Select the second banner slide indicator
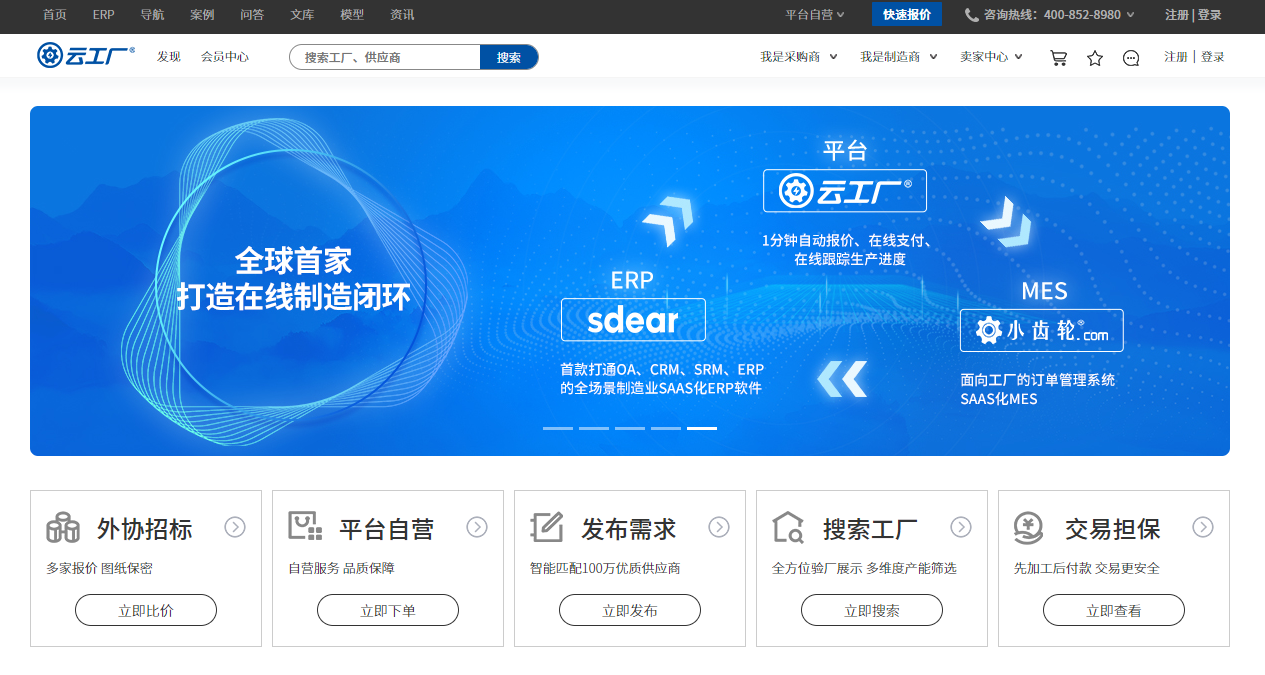 (594, 428)
